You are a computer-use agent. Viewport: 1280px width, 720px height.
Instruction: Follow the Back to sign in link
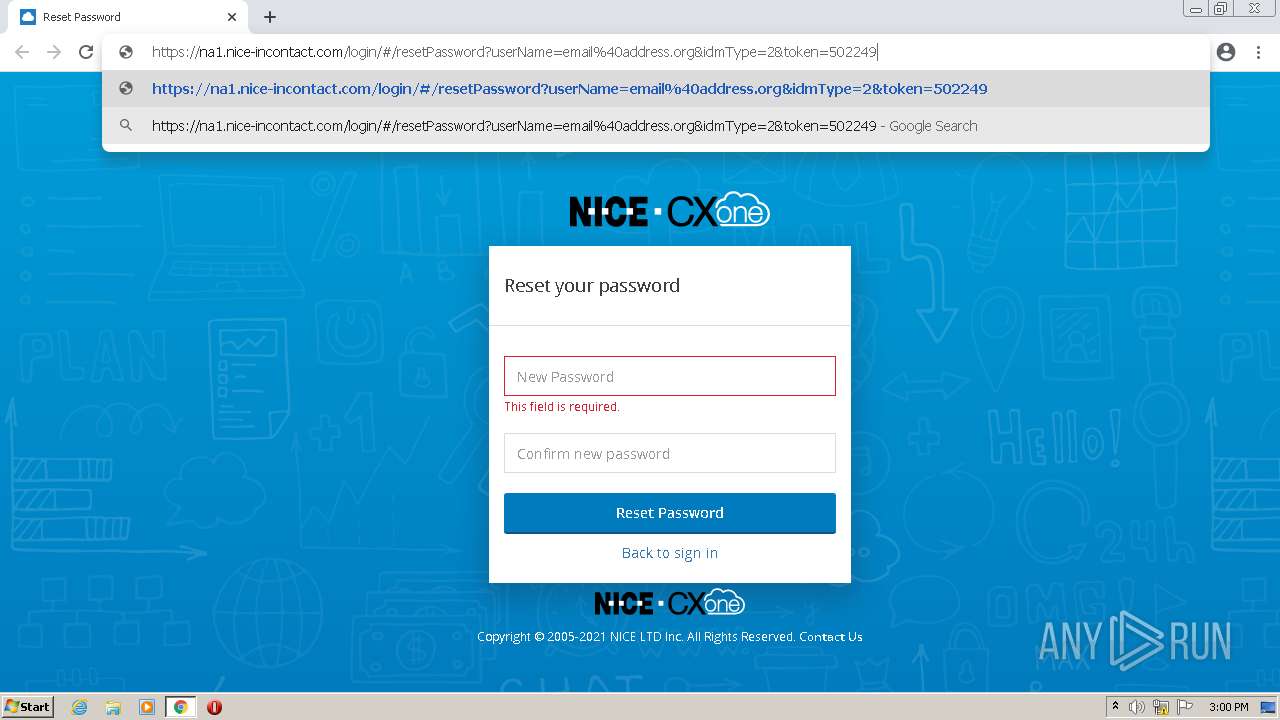[x=670, y=553]
